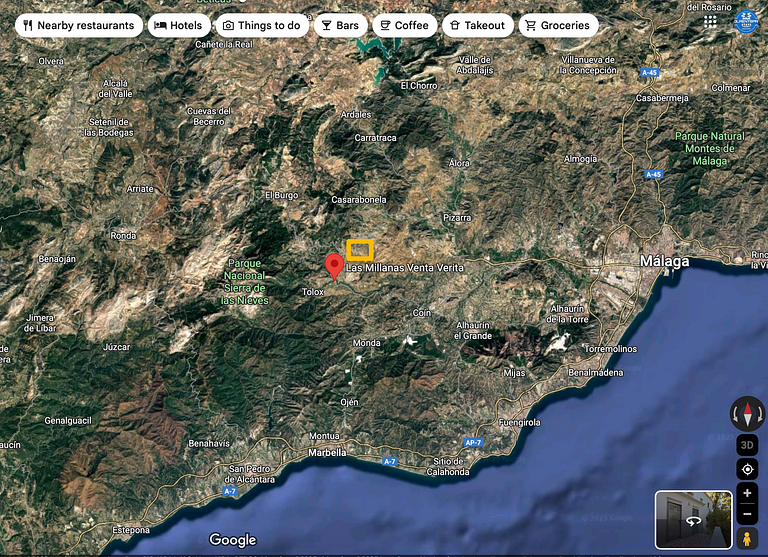
Task: Open the Google account profile avatar
Action: (746, 21)
